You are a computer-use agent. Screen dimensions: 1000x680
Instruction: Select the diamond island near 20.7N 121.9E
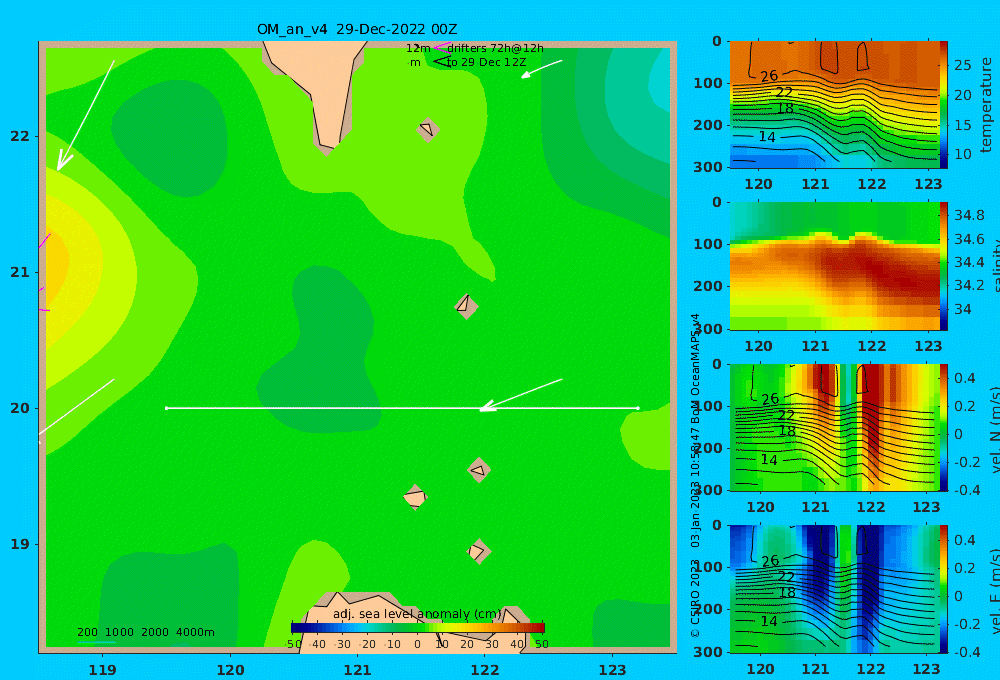click(466, 306)
